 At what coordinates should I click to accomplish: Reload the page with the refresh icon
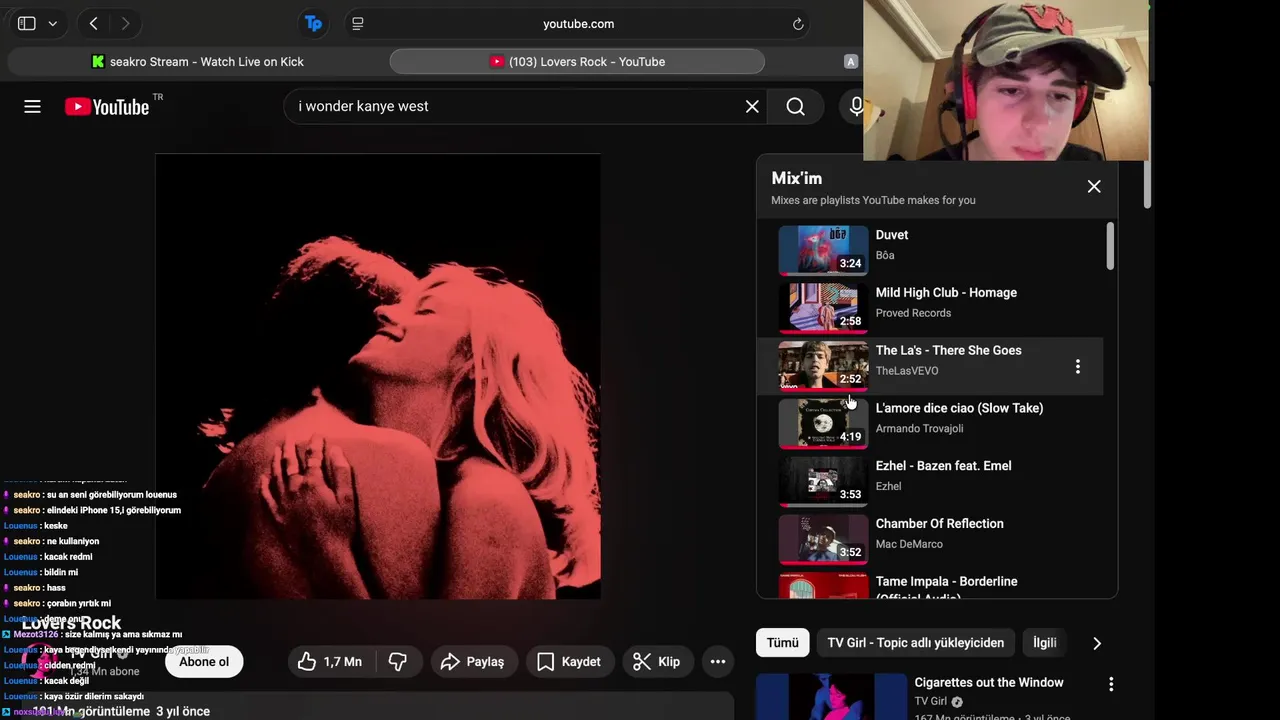coord(798,24)
